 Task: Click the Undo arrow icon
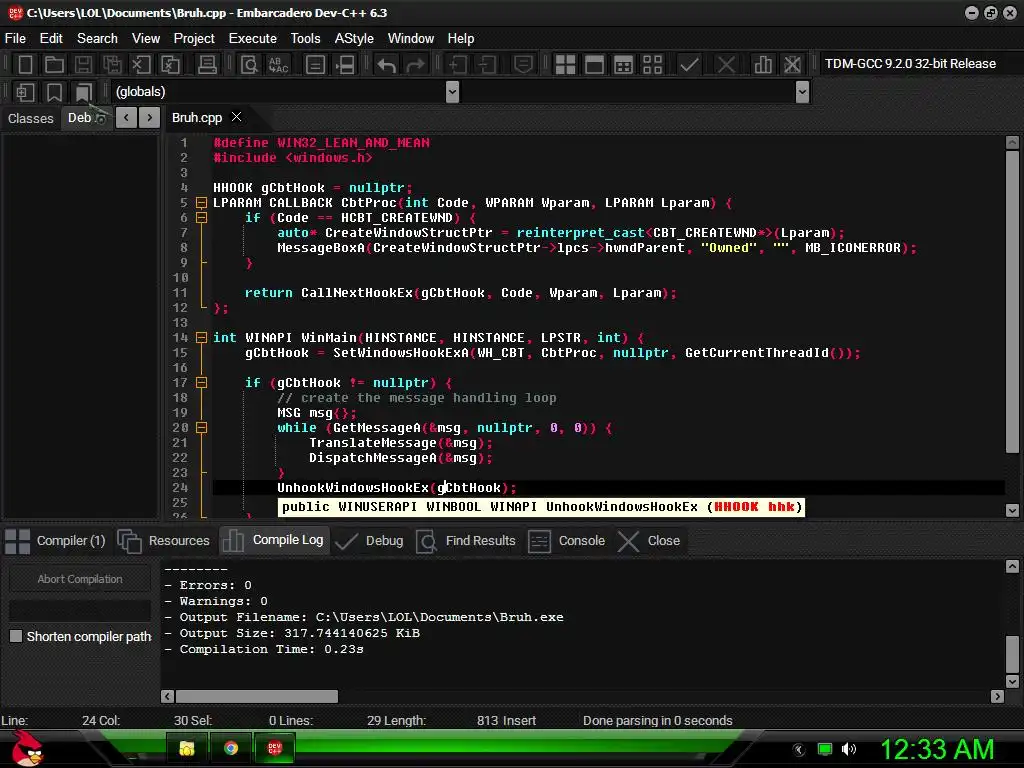(x=386, y=65)
